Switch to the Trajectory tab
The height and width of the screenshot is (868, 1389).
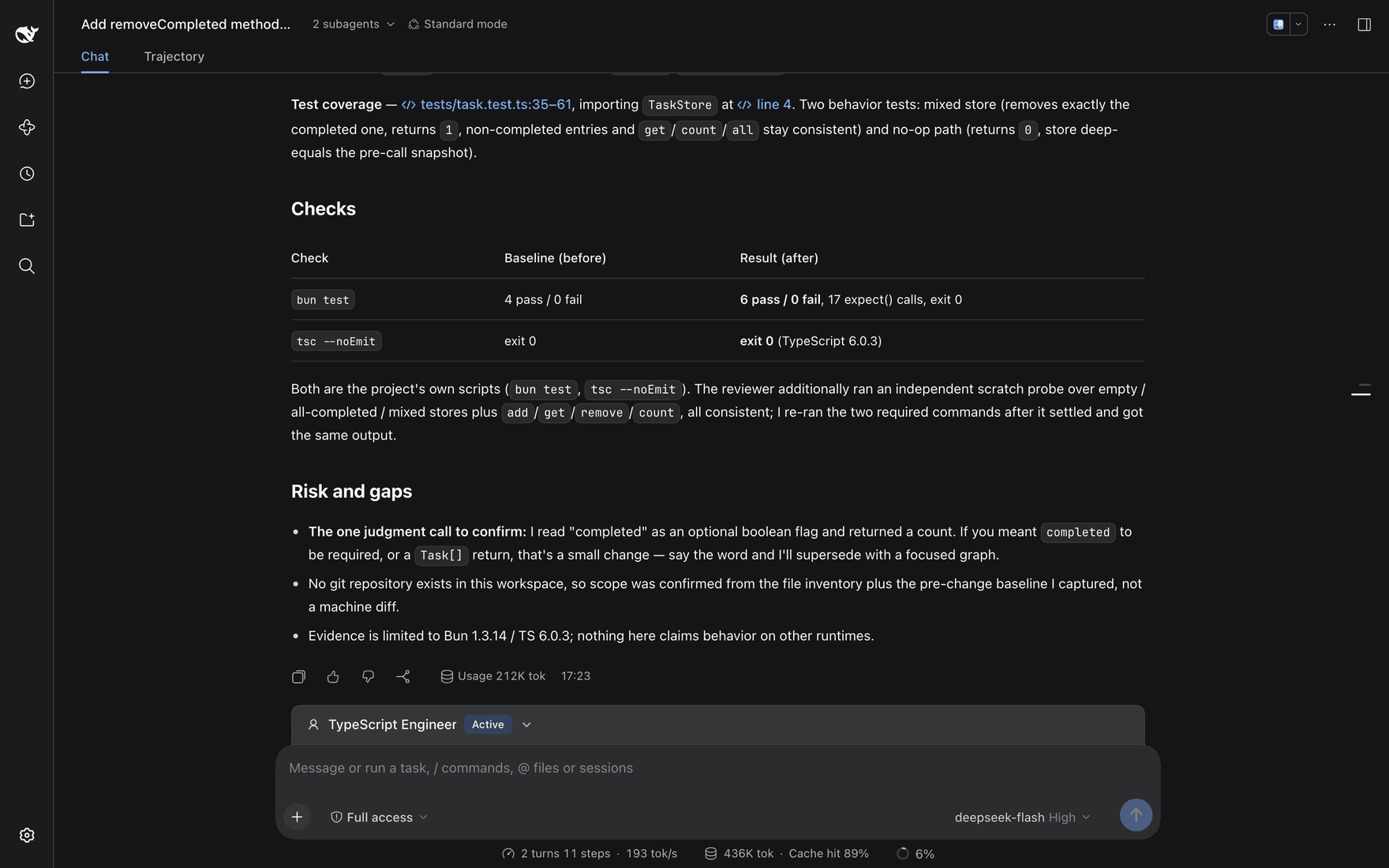tap(174, 57)
